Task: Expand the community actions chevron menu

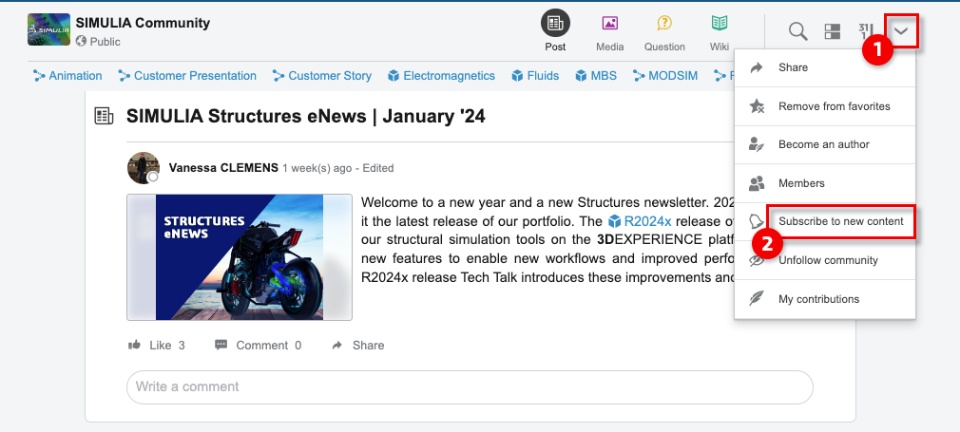Action: 901,31
